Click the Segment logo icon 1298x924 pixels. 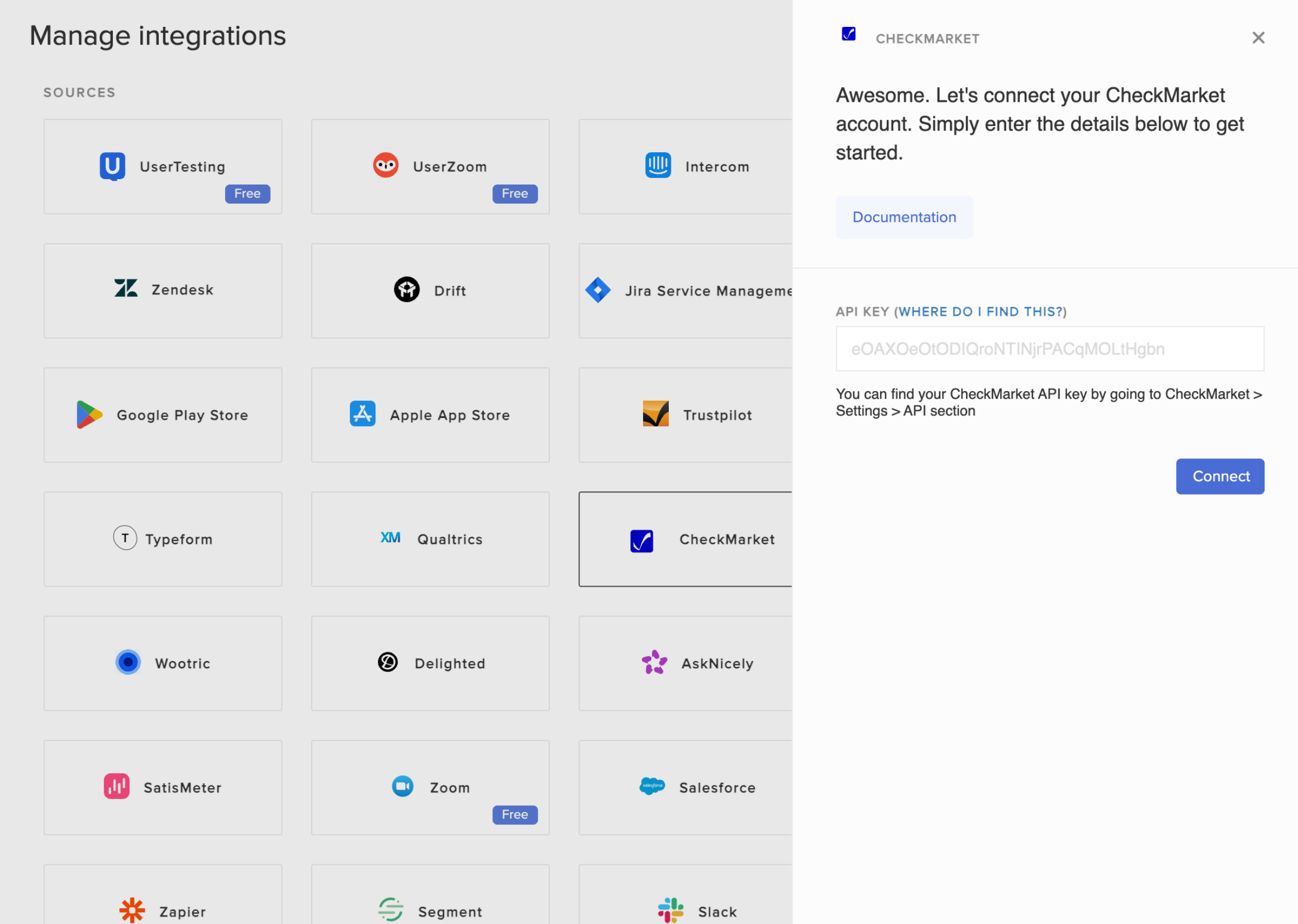[x=390, y=910]
